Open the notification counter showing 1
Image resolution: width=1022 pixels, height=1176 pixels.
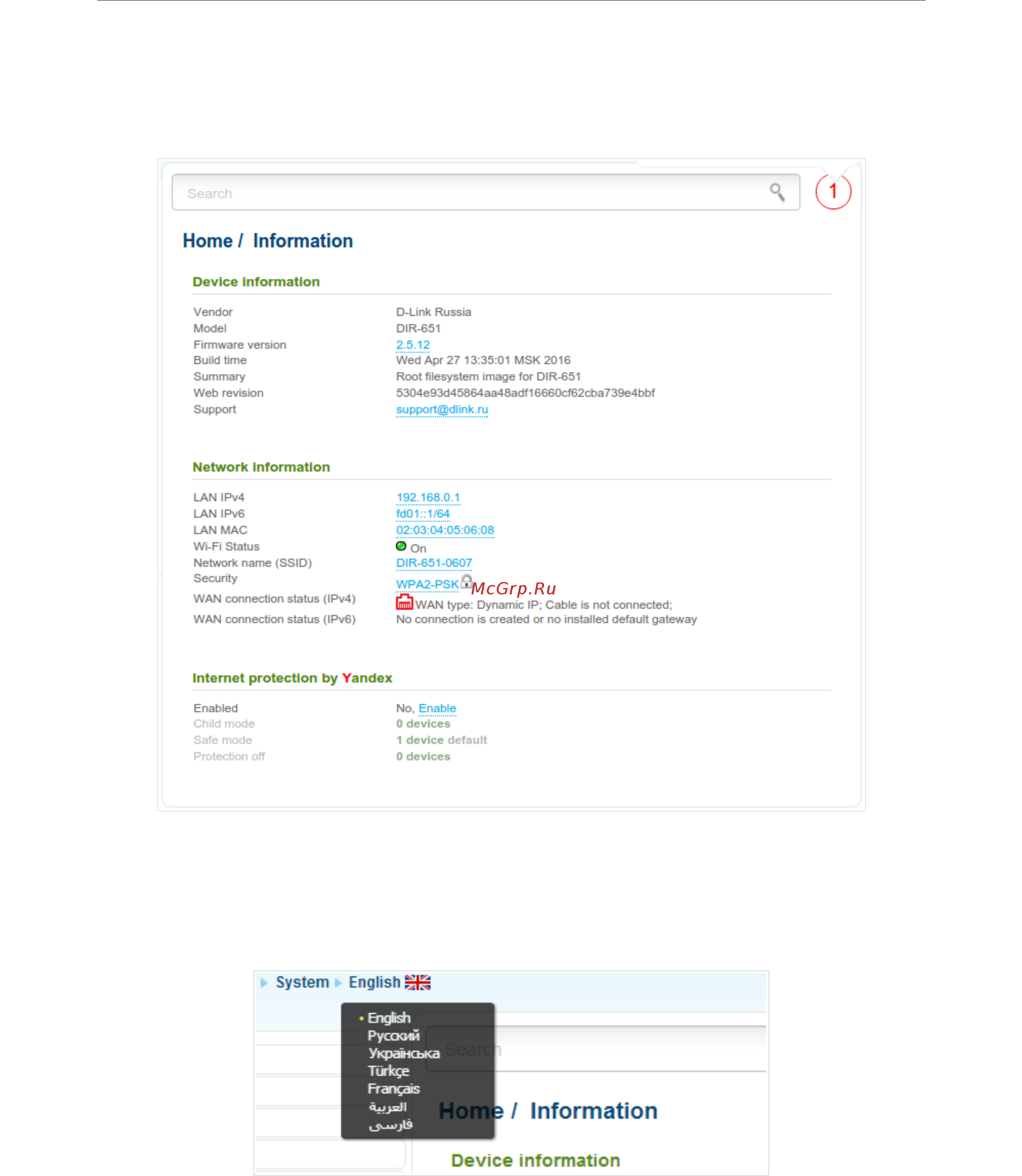[x=833, y=192]
